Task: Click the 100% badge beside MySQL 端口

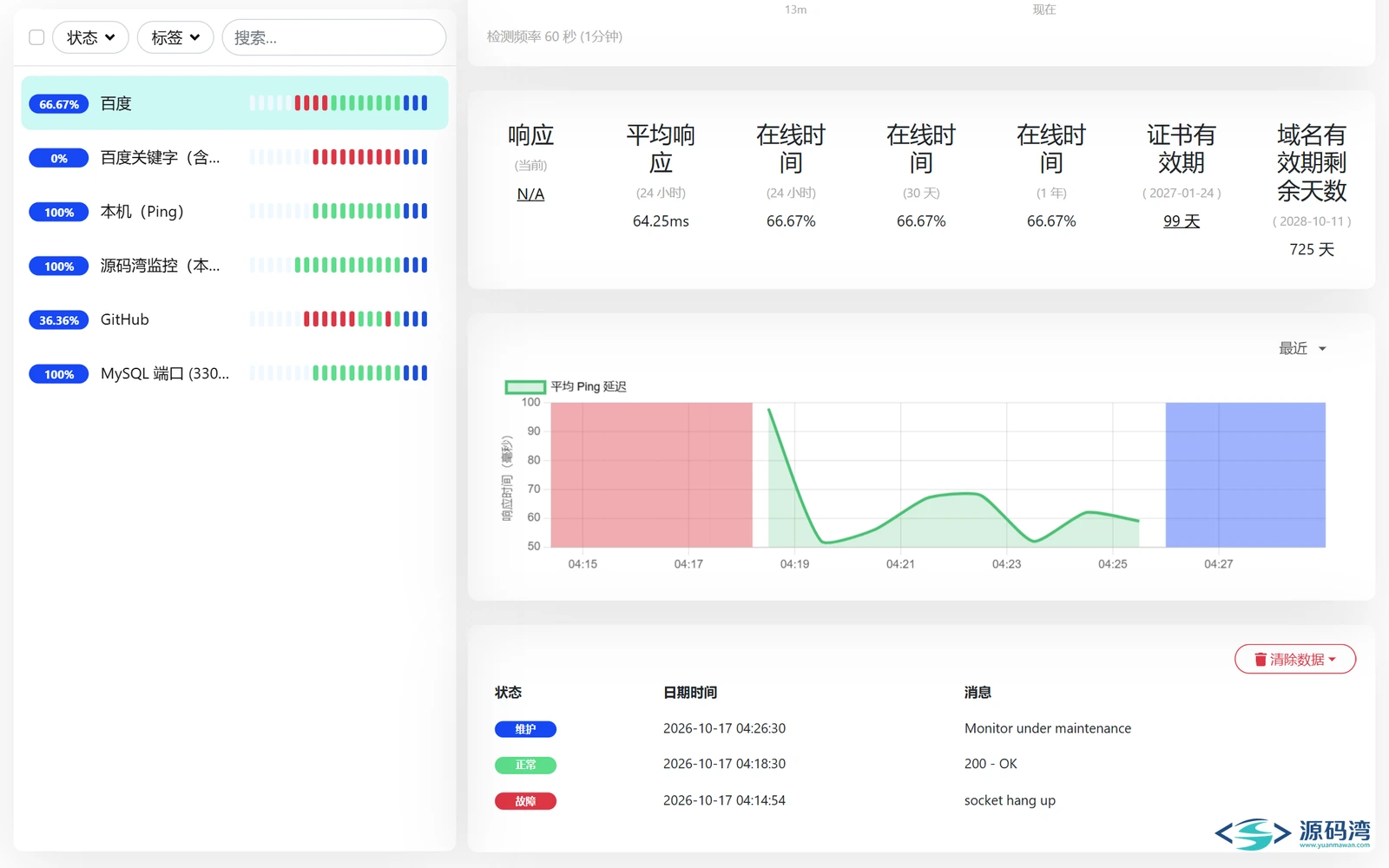Action: tap(59, 374)
